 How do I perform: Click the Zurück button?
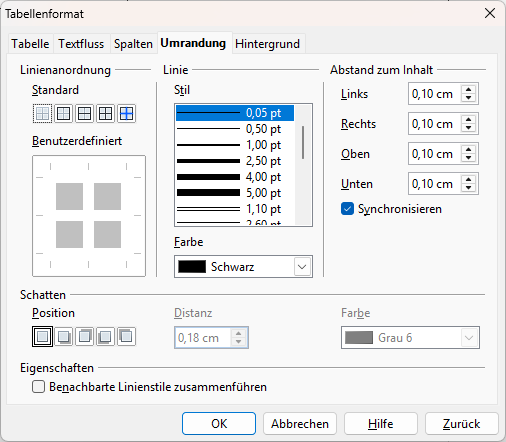pyautogui.click(x=462, y=424)
